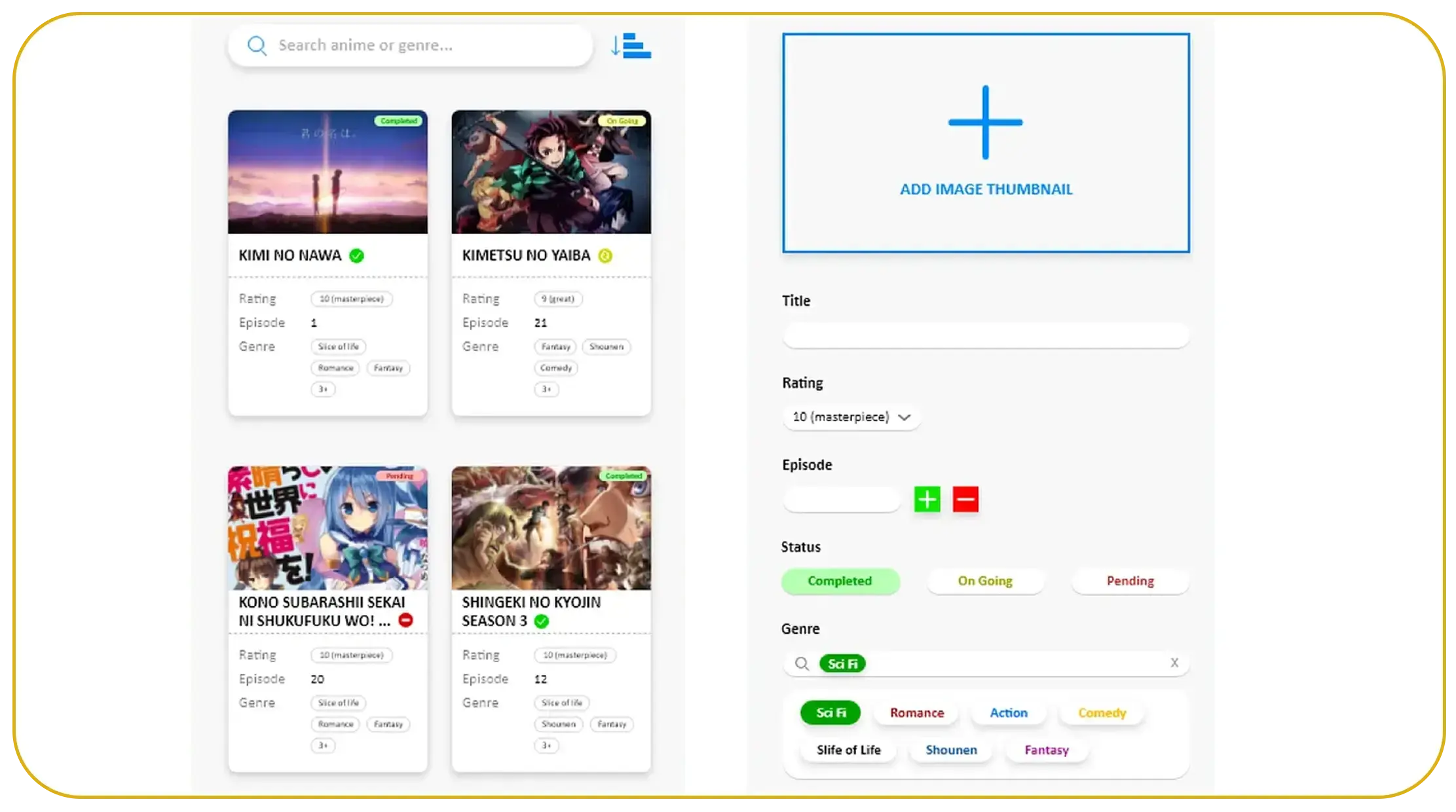Click Romance tag on Kono Subarashii card

(335, 725)
